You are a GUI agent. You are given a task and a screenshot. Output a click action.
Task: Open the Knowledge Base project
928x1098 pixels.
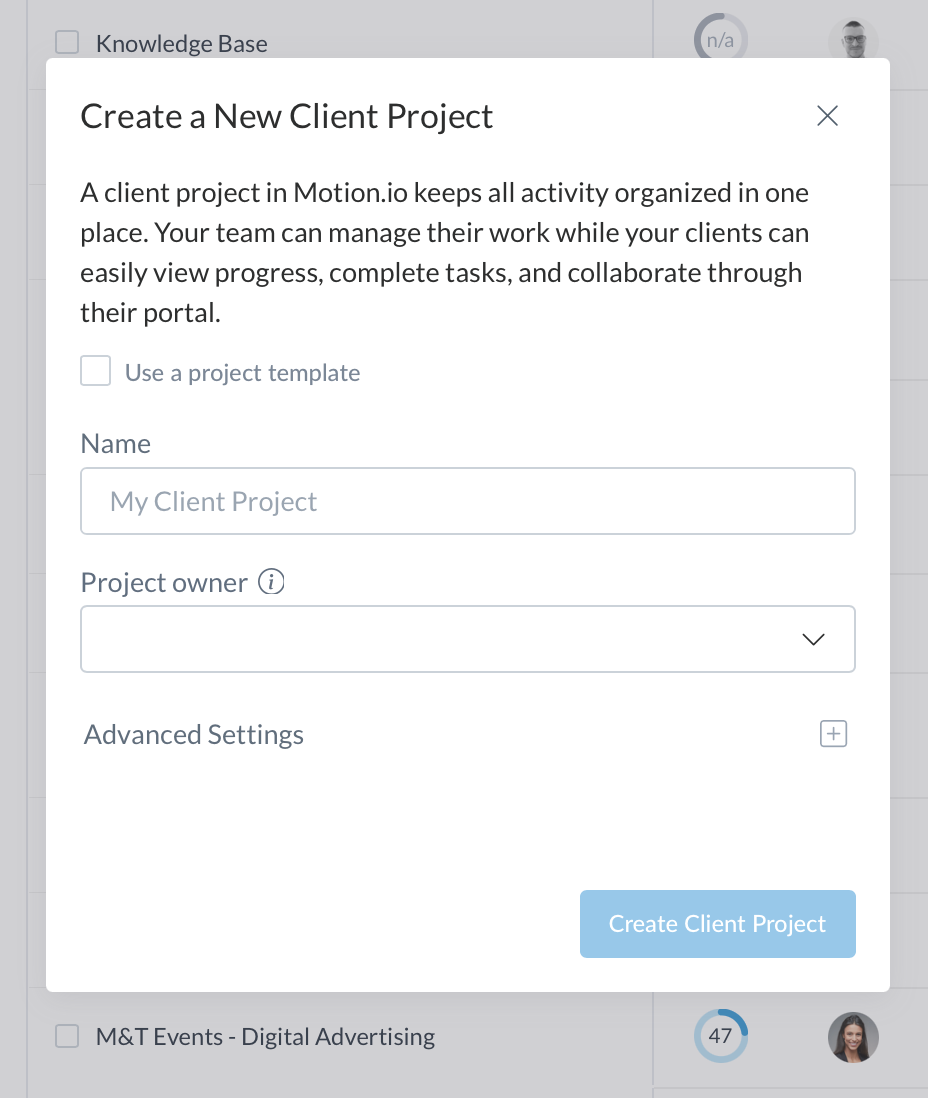181,44
